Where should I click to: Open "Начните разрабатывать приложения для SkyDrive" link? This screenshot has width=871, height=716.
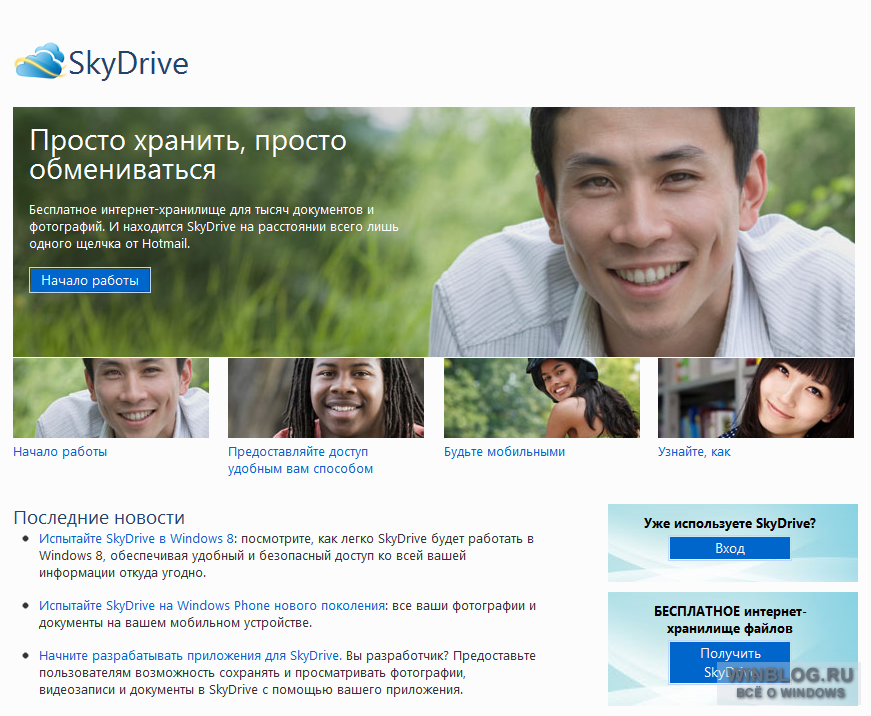pos(191,655)
